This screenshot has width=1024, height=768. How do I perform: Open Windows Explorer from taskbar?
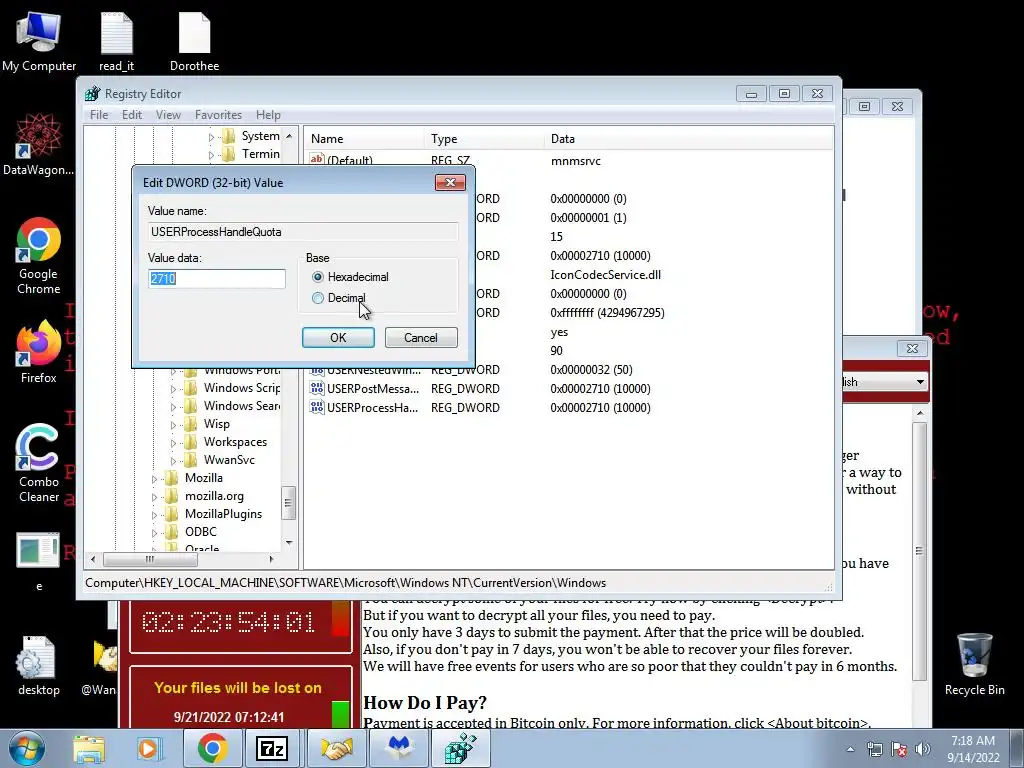89,748
